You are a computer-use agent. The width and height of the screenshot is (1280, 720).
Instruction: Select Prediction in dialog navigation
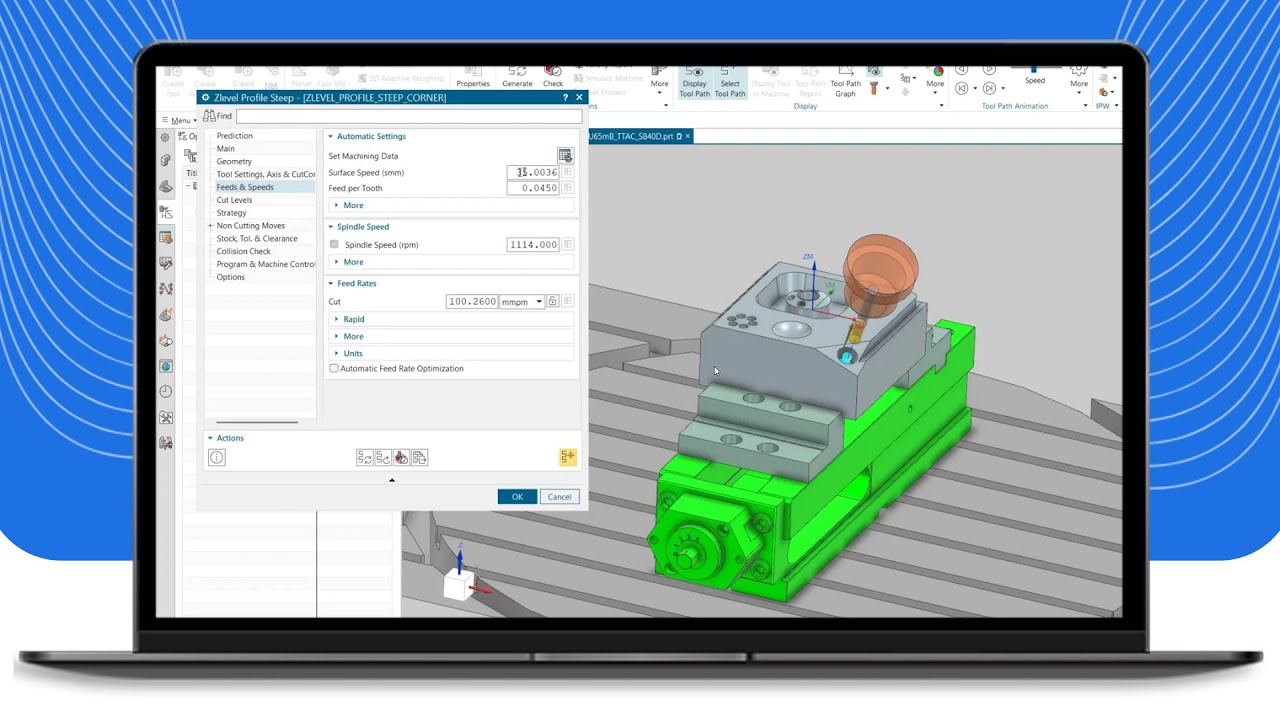pyautogui.click(x=235, y=136)
